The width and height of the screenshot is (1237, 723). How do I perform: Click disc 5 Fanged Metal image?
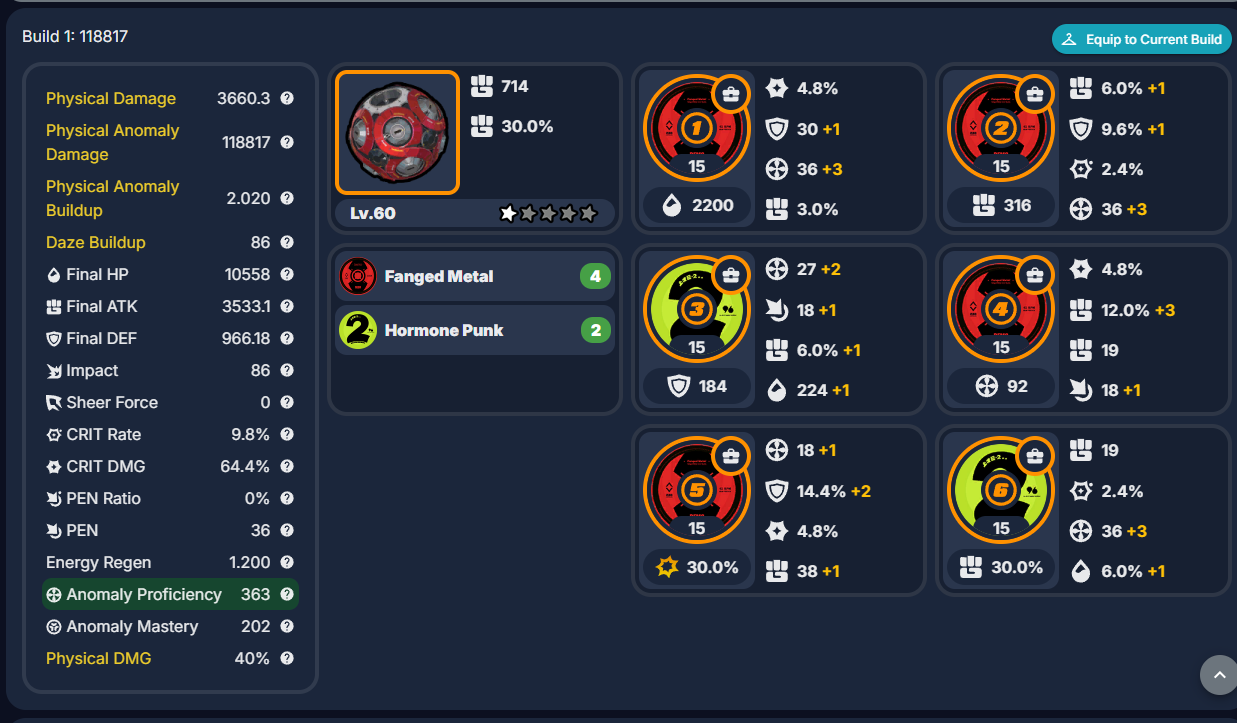pos(697,491)
